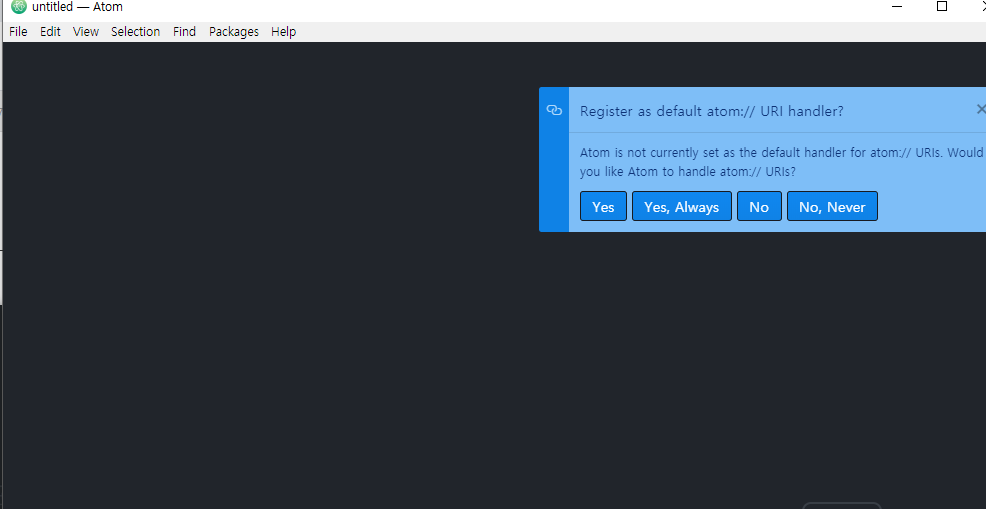Choose No, Never for URI handler

(832, 206)
